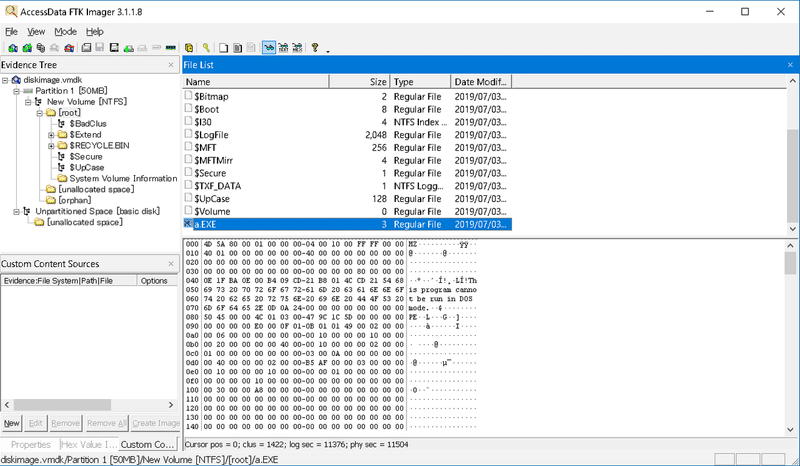Toggle text view mode (glasses TEXT icon)
The width and height of the screenshot is (800, 466).
pyautogui.click(x=283, y=47)
